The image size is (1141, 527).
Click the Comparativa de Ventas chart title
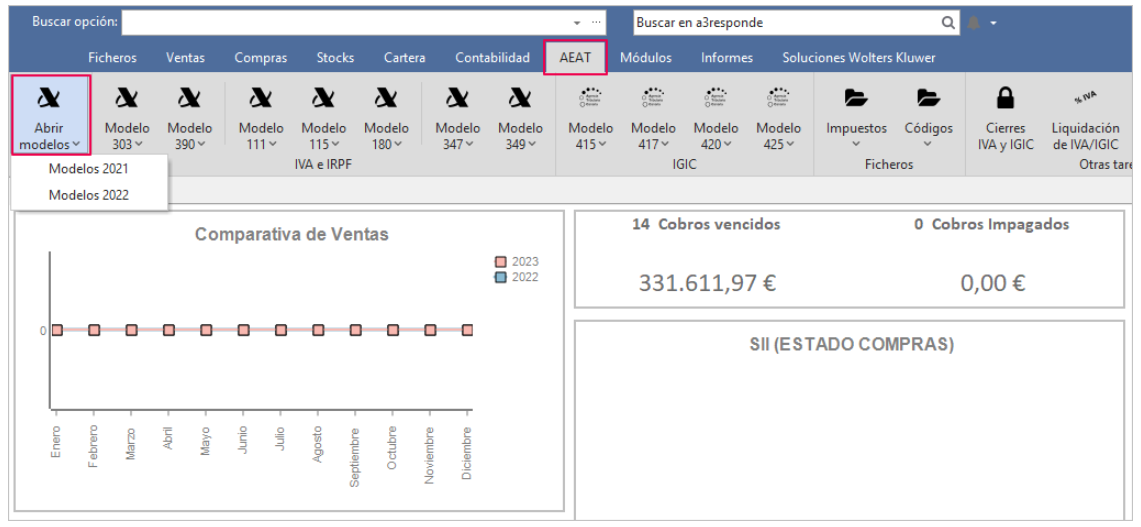291,234
